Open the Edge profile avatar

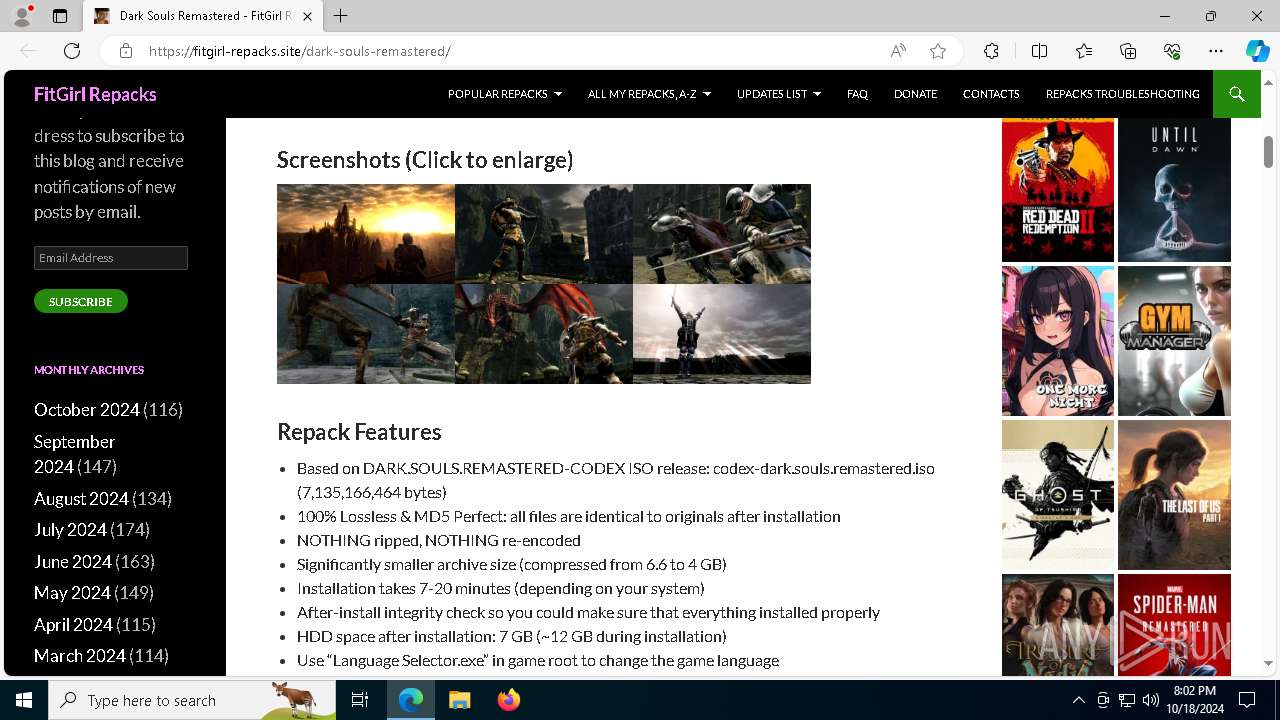click(x=21, y=16)
